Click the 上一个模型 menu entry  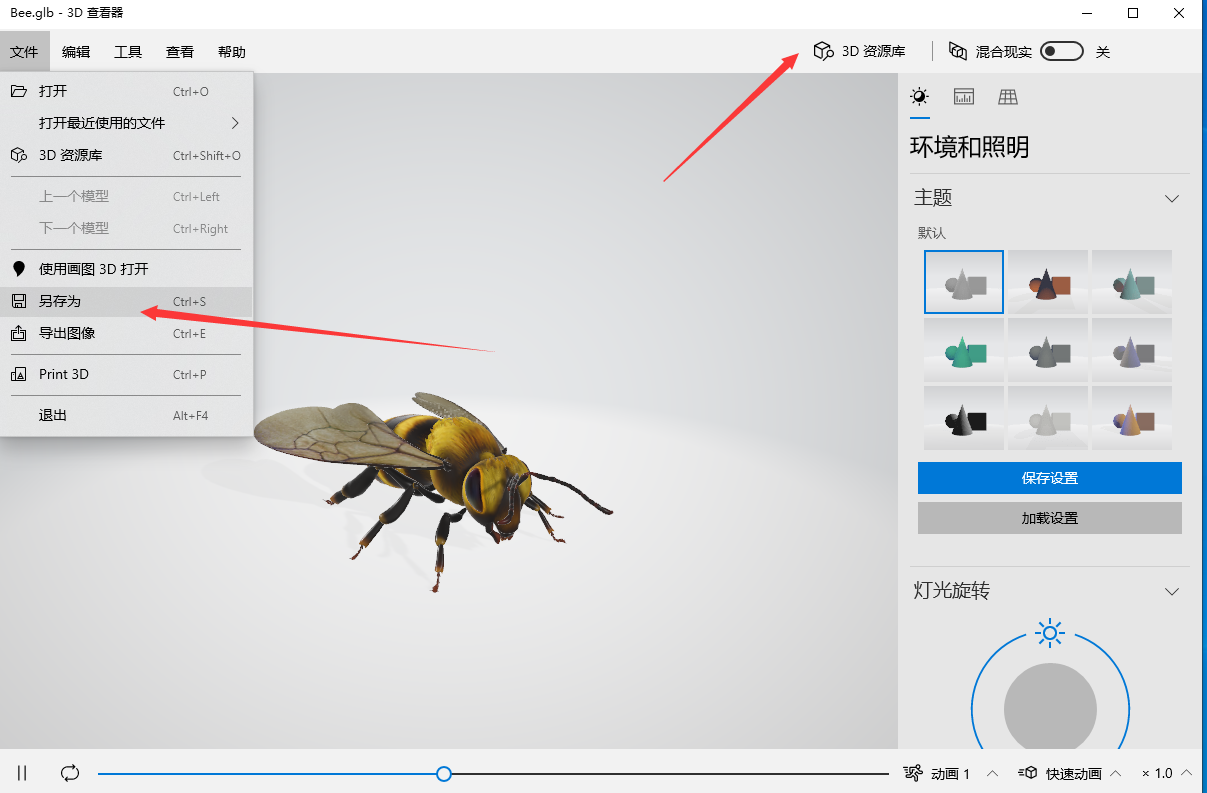(126, 196)
